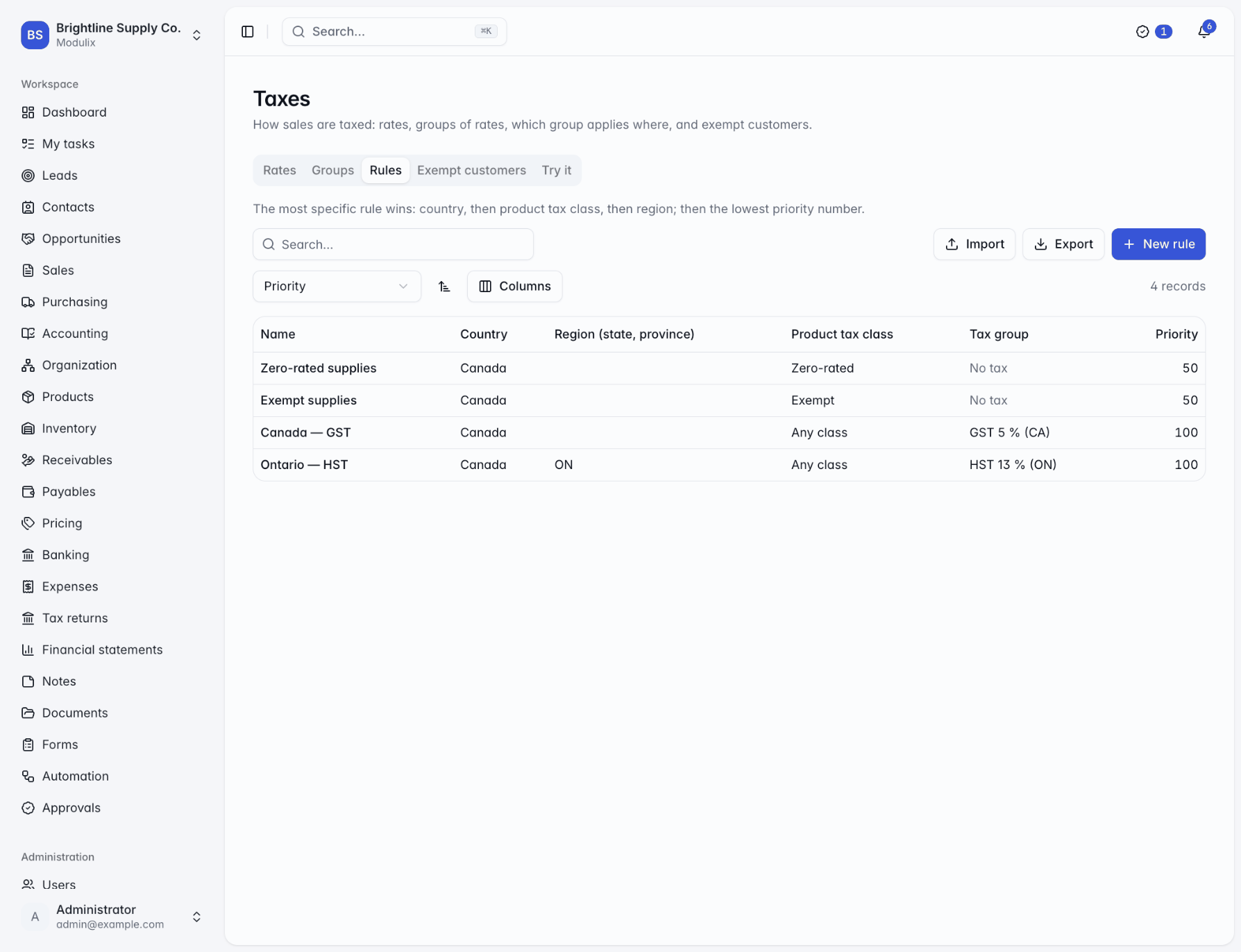Click the Product tax class column header
The width and height of the screenshot is (1241, 952).
[x=842, y=334]
